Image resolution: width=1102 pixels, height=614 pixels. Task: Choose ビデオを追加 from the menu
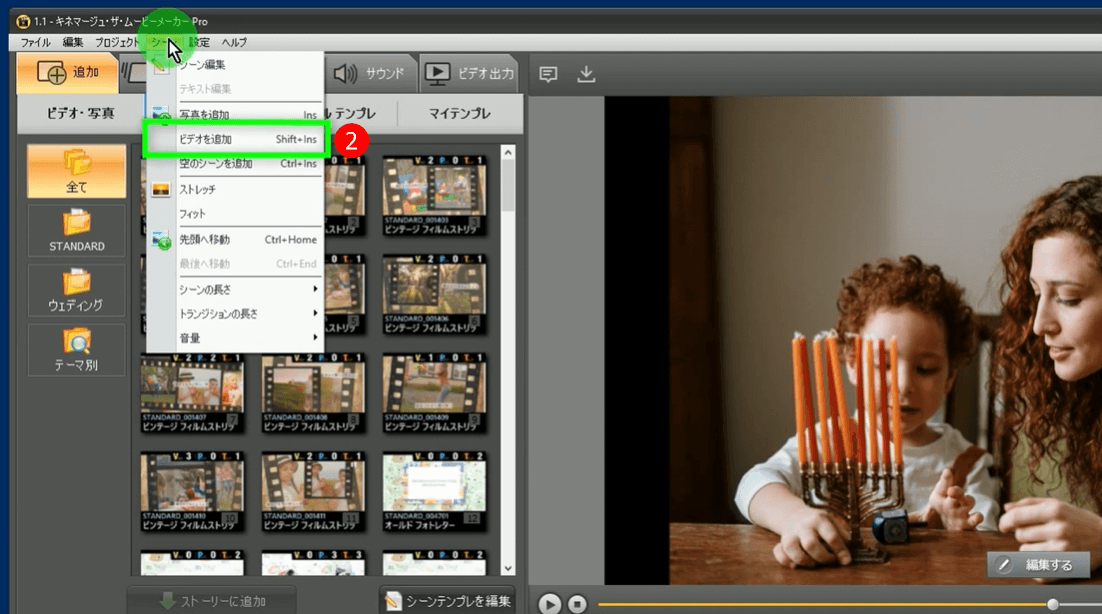tap(233, 139)
